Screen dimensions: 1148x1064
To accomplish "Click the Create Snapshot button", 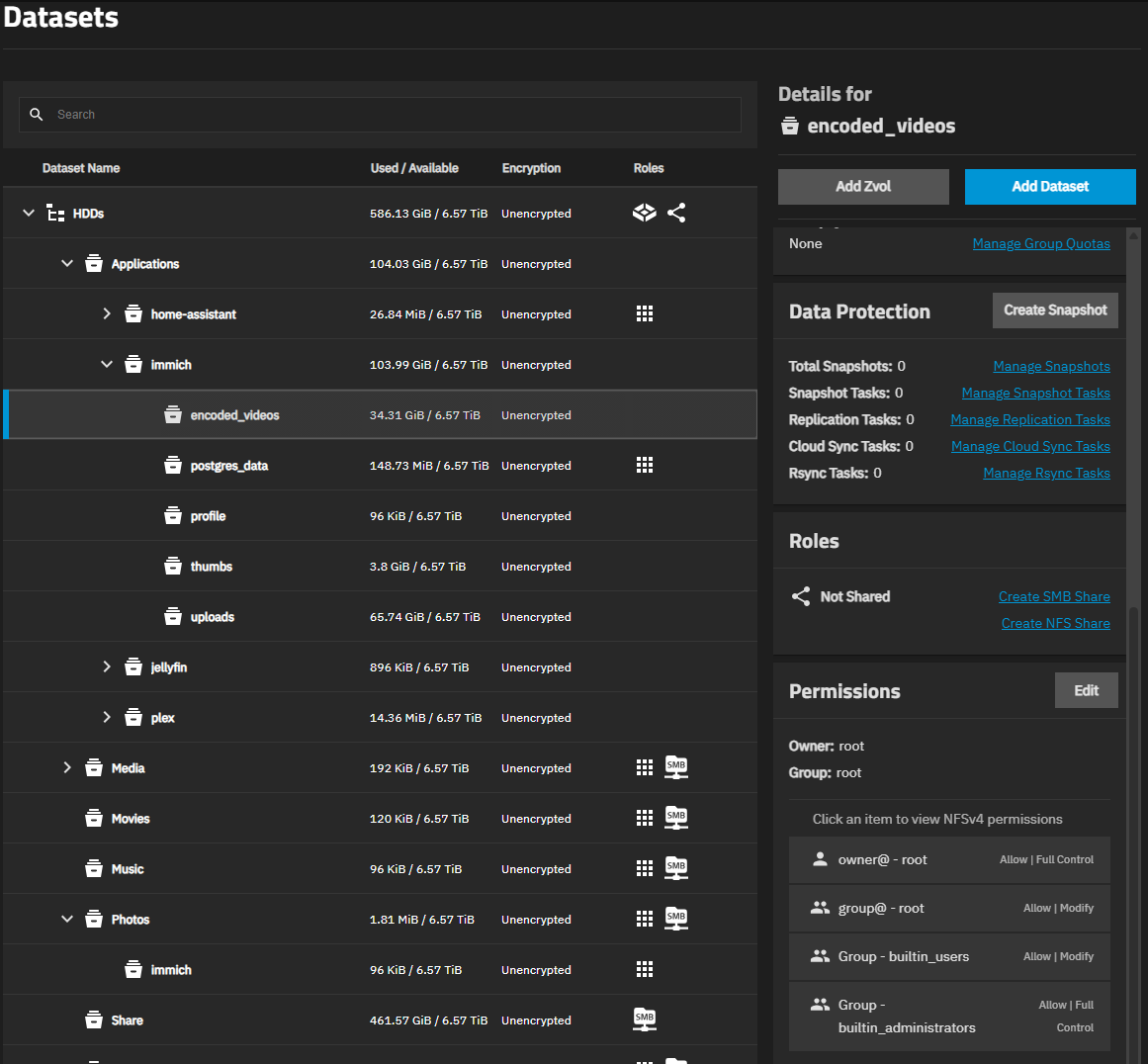I will (1055, 310).
